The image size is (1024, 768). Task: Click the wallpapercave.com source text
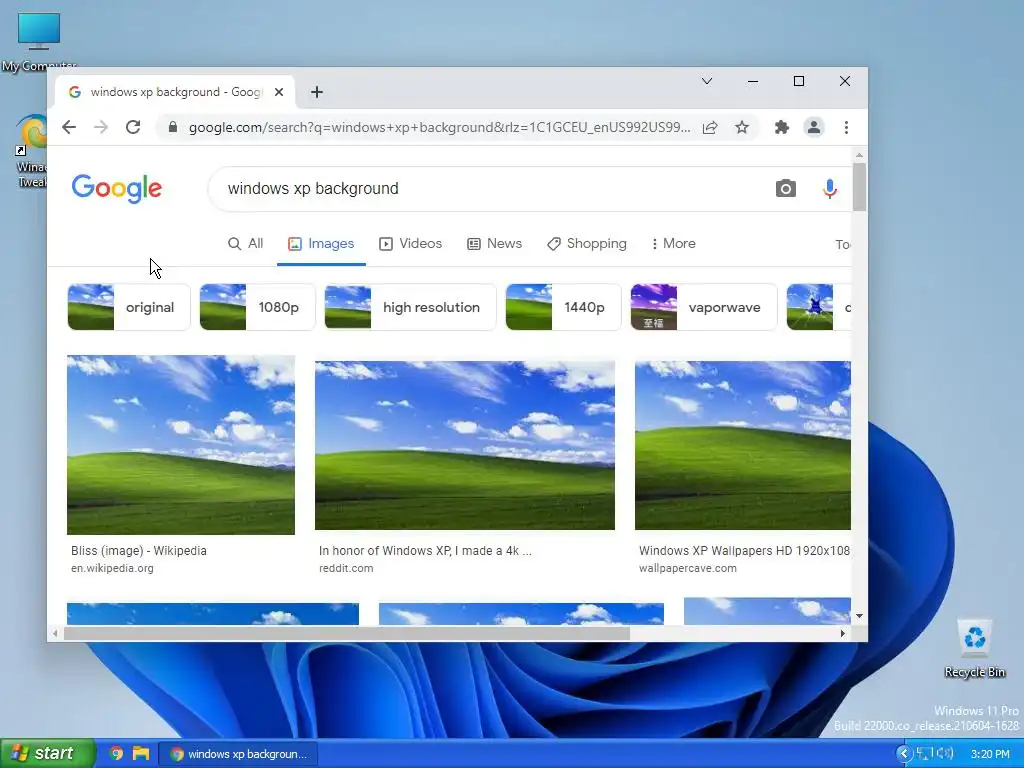688,568
